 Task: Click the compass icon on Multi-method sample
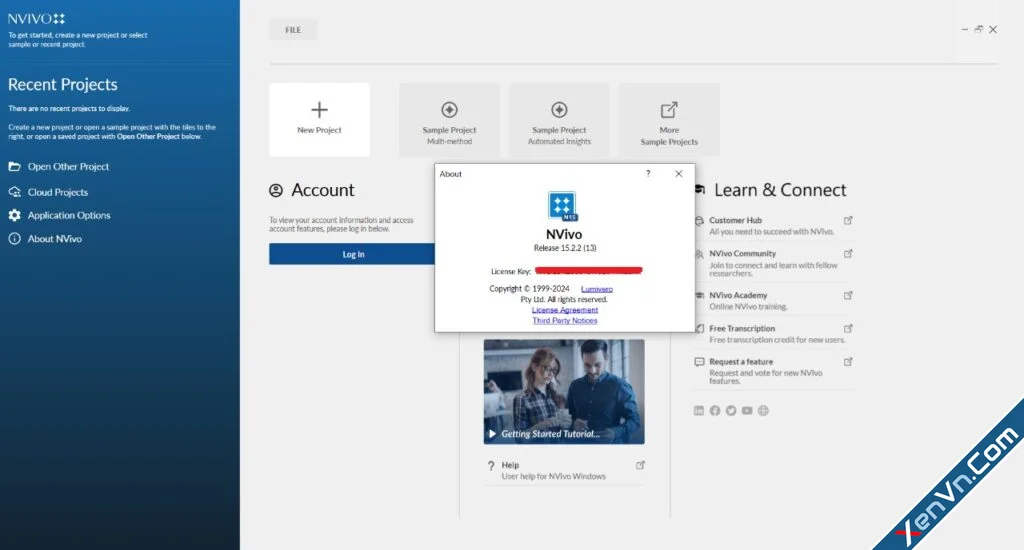pyautogui.click(x=449, y=110)
